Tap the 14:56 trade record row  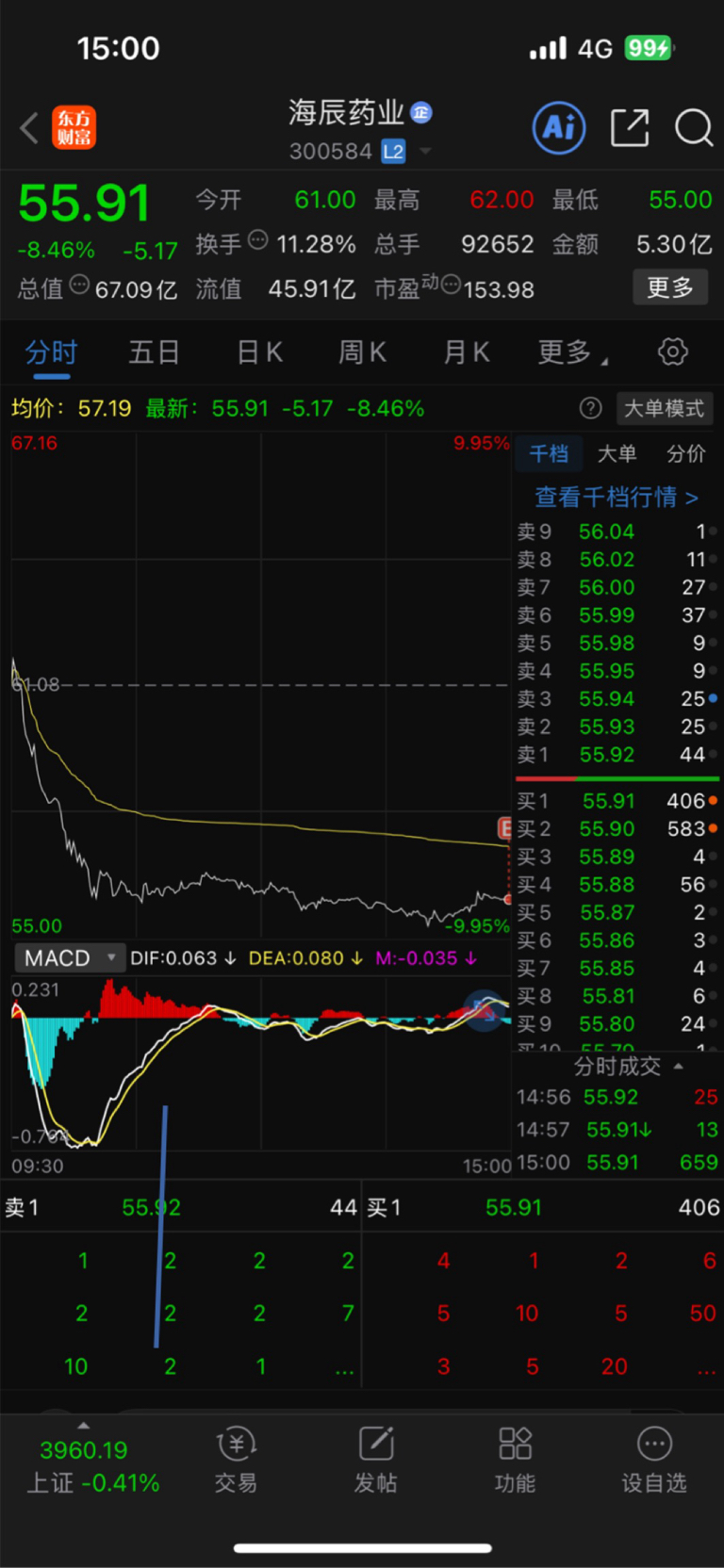617,1097
